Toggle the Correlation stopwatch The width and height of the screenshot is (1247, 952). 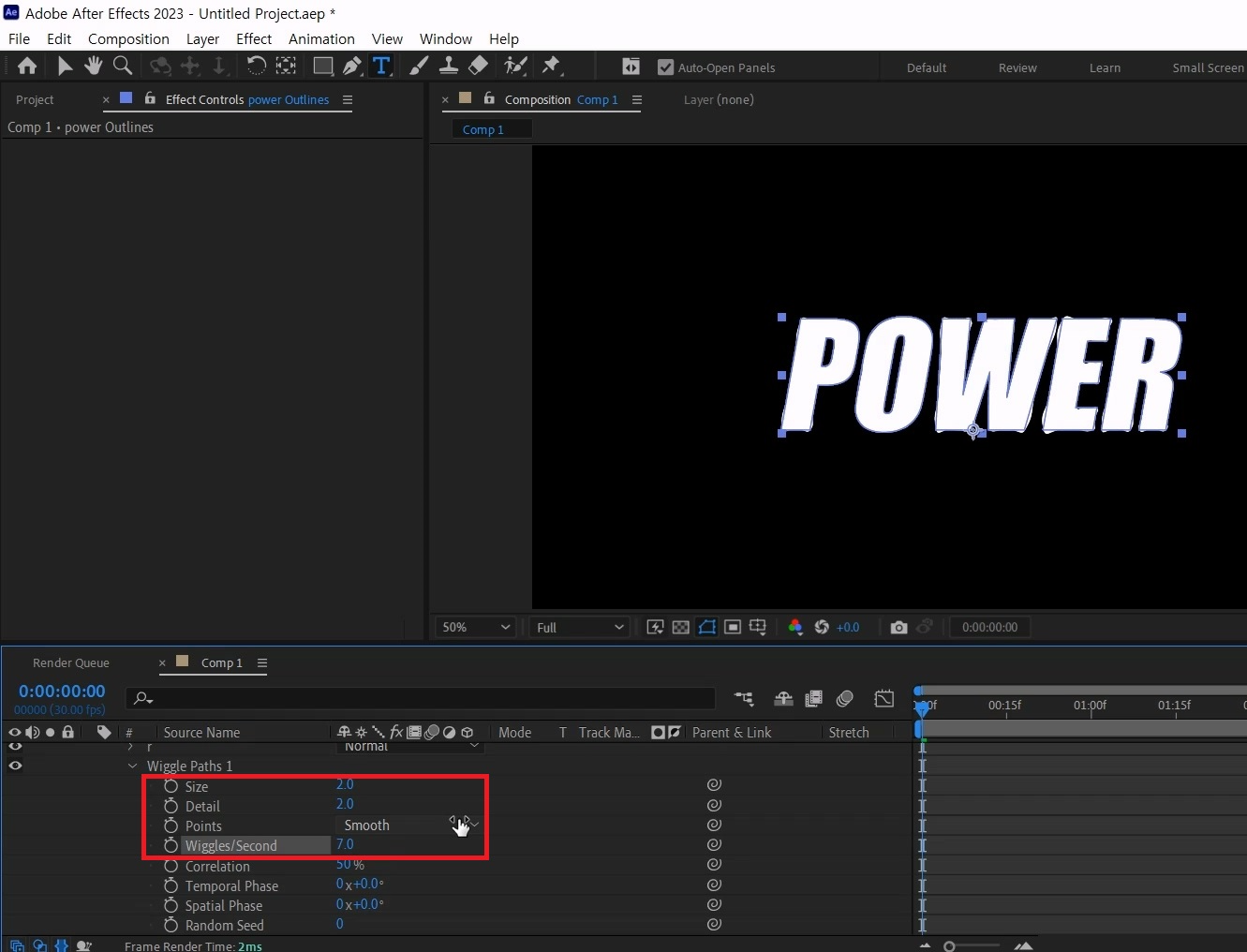171,866
